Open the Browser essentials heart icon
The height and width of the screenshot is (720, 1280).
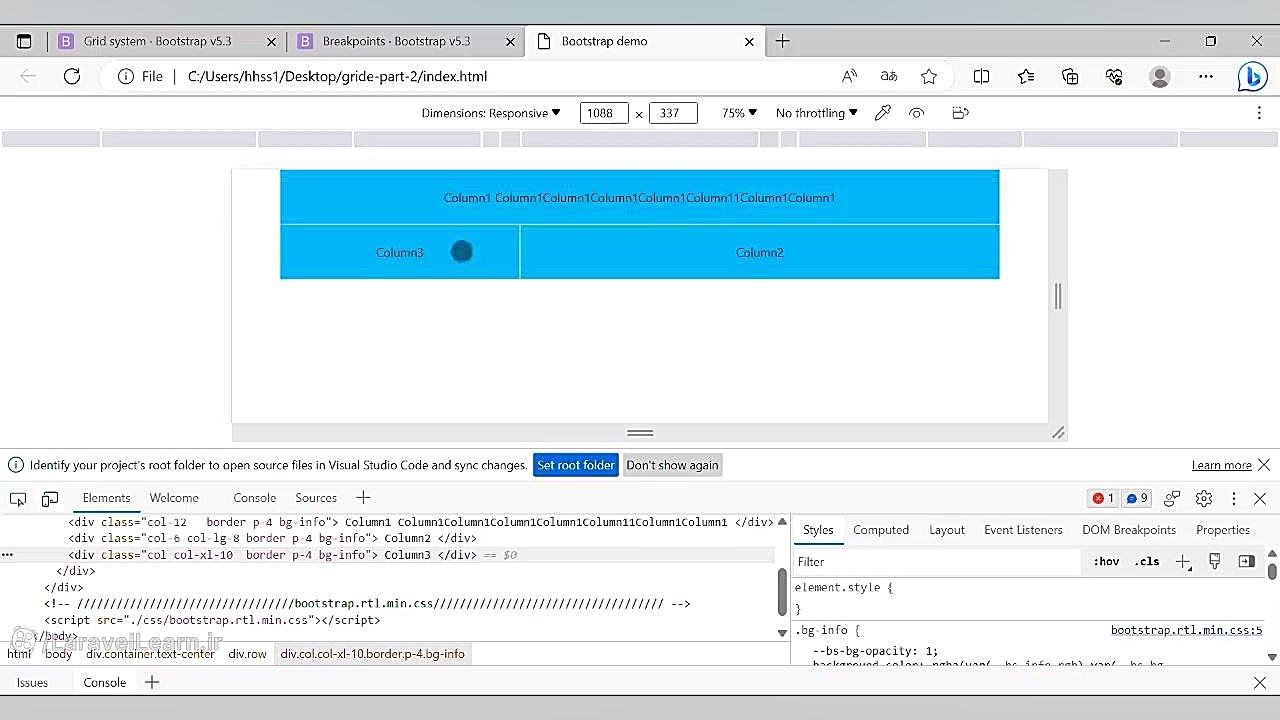click(1115, 76)
